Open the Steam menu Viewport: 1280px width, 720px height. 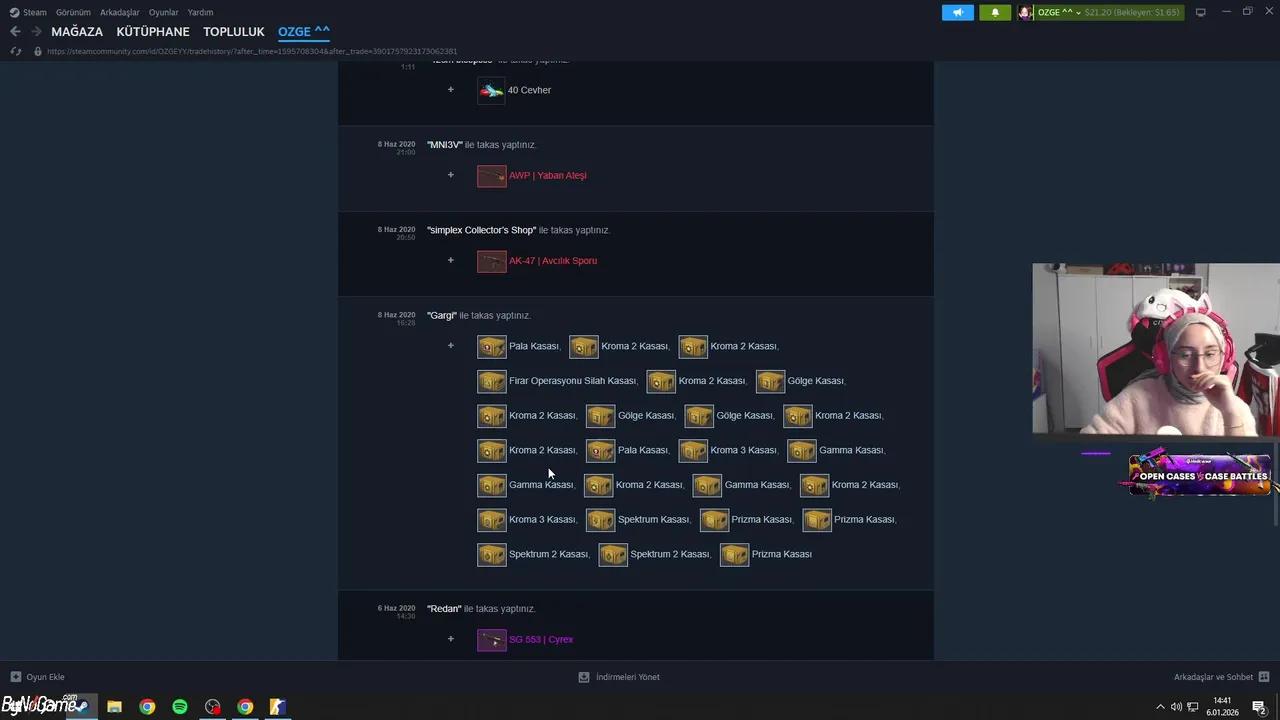point(28,12)
